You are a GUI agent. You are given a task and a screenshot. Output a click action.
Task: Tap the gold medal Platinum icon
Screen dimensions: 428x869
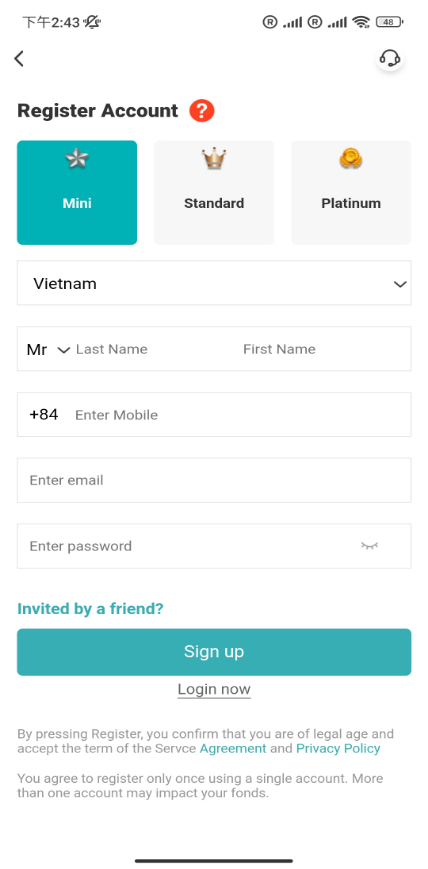pyautogui.click(x=351, y=159)
